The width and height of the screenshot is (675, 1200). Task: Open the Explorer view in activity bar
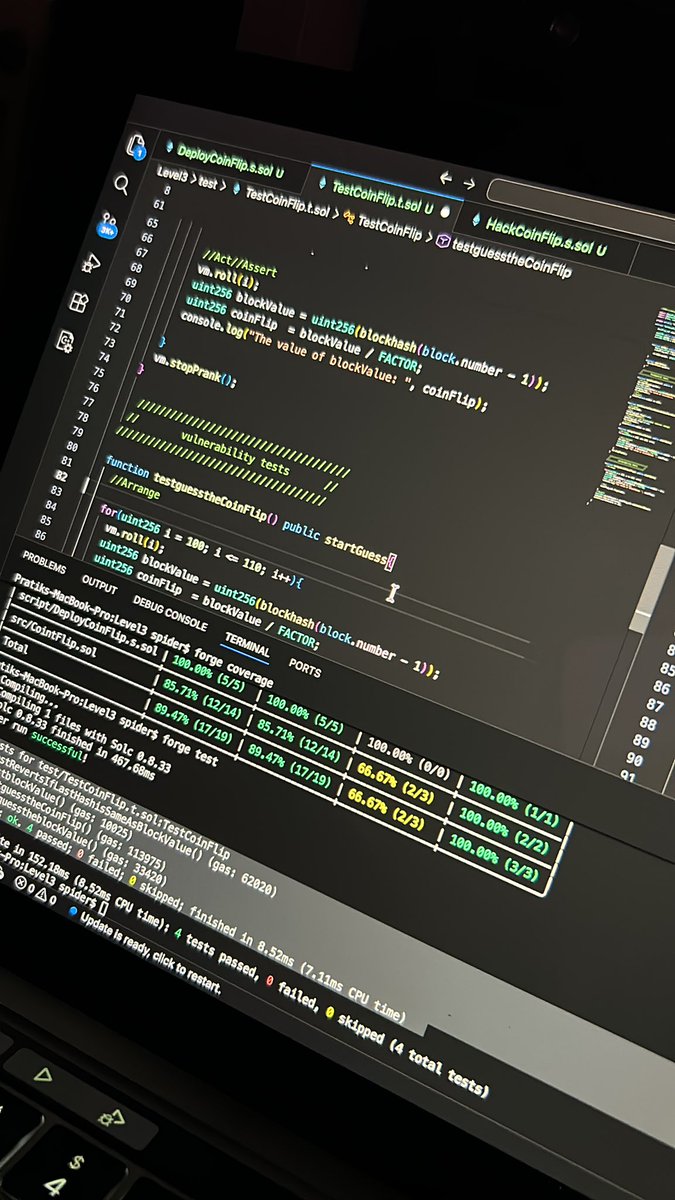point(137,149)
